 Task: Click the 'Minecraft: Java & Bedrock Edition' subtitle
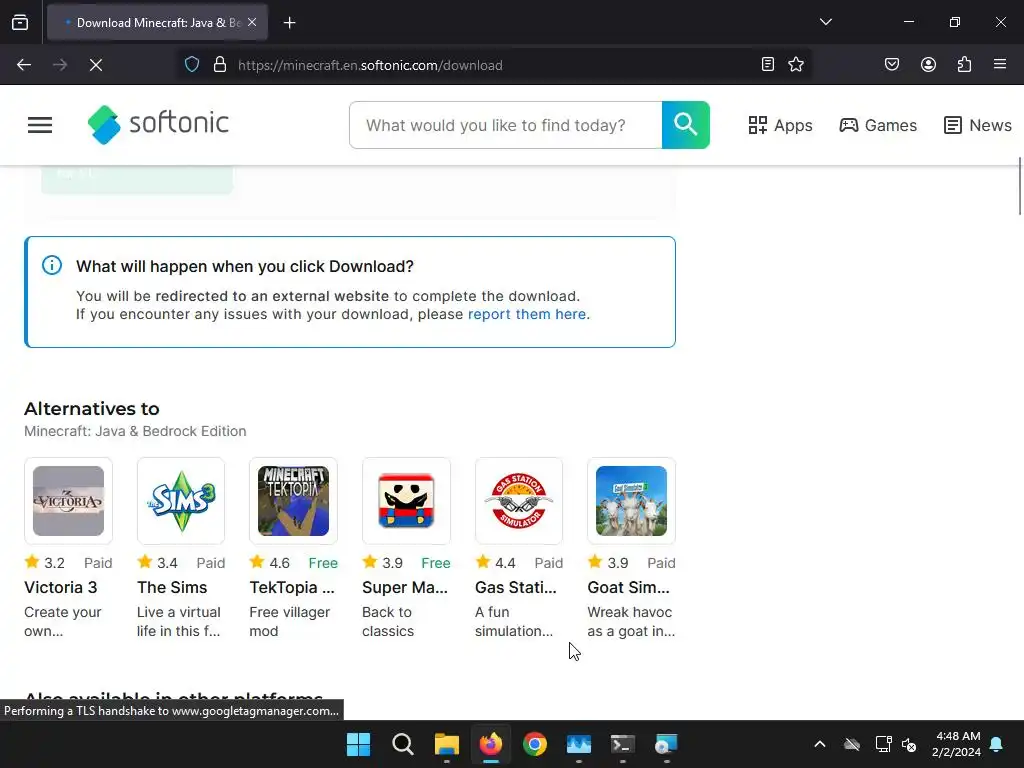click(135, 431)
